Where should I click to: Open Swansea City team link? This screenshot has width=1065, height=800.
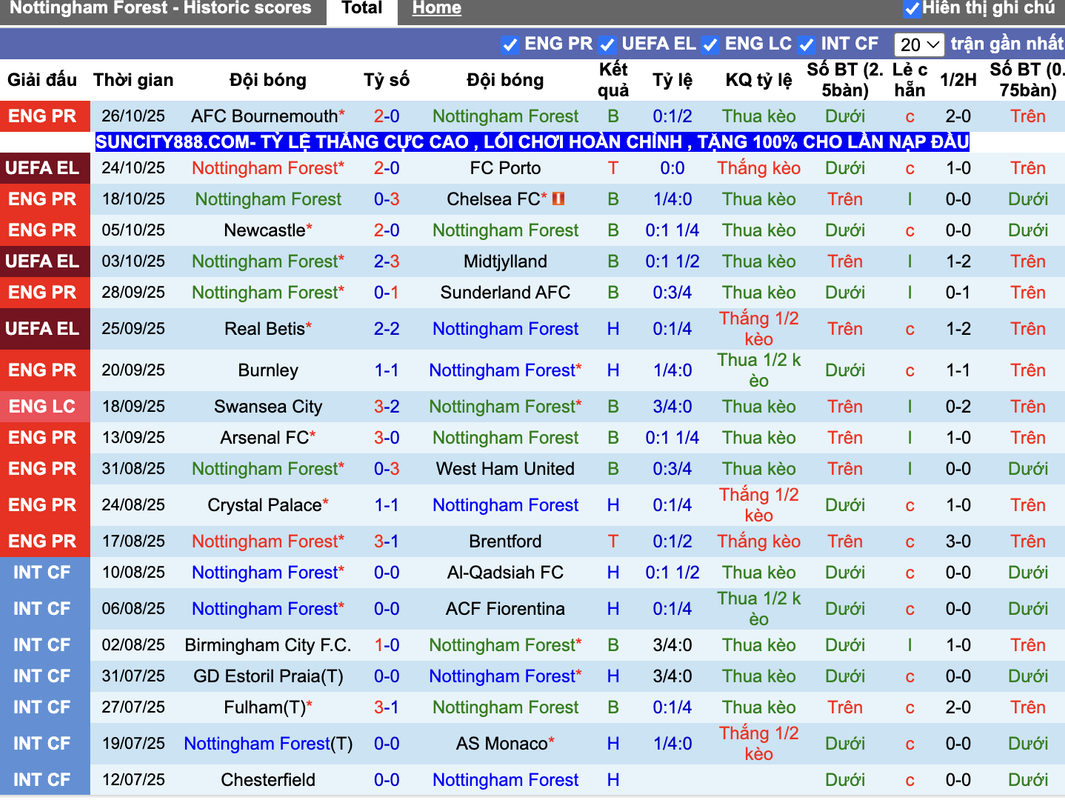(268, 407)
